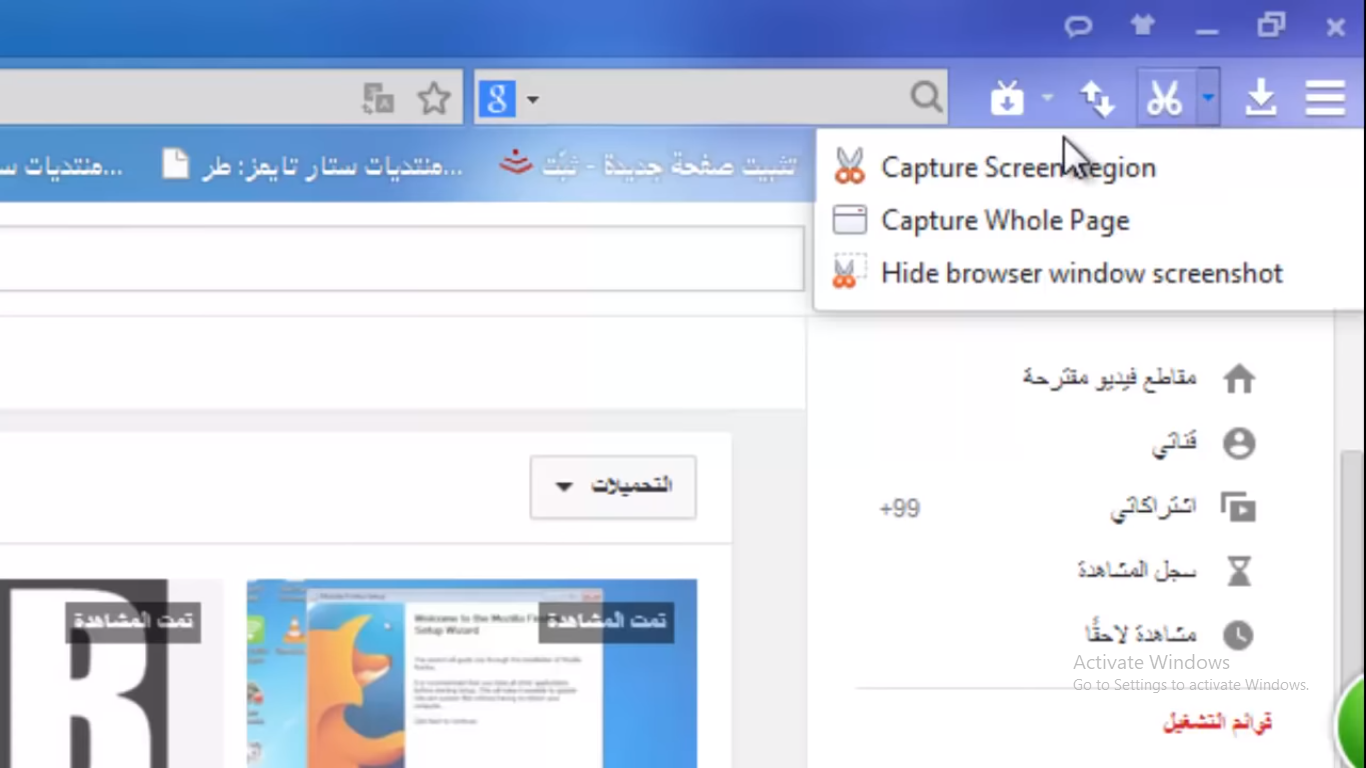
Task: Click the home icon in the YouTube sidebar
Action: [1240, 378]
